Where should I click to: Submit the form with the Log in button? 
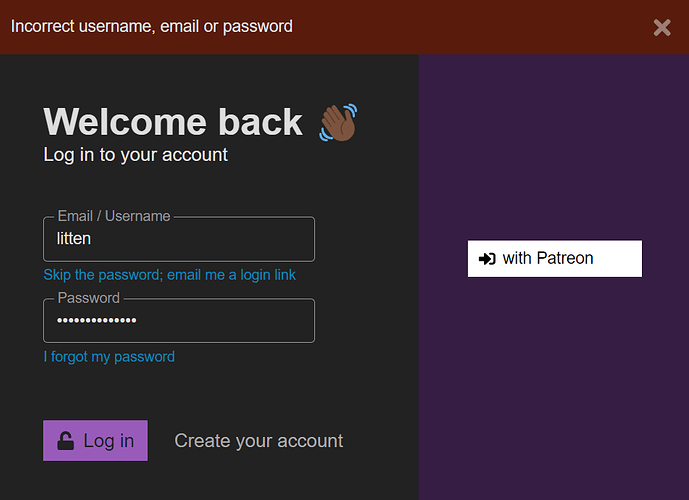tap(95, 441)
